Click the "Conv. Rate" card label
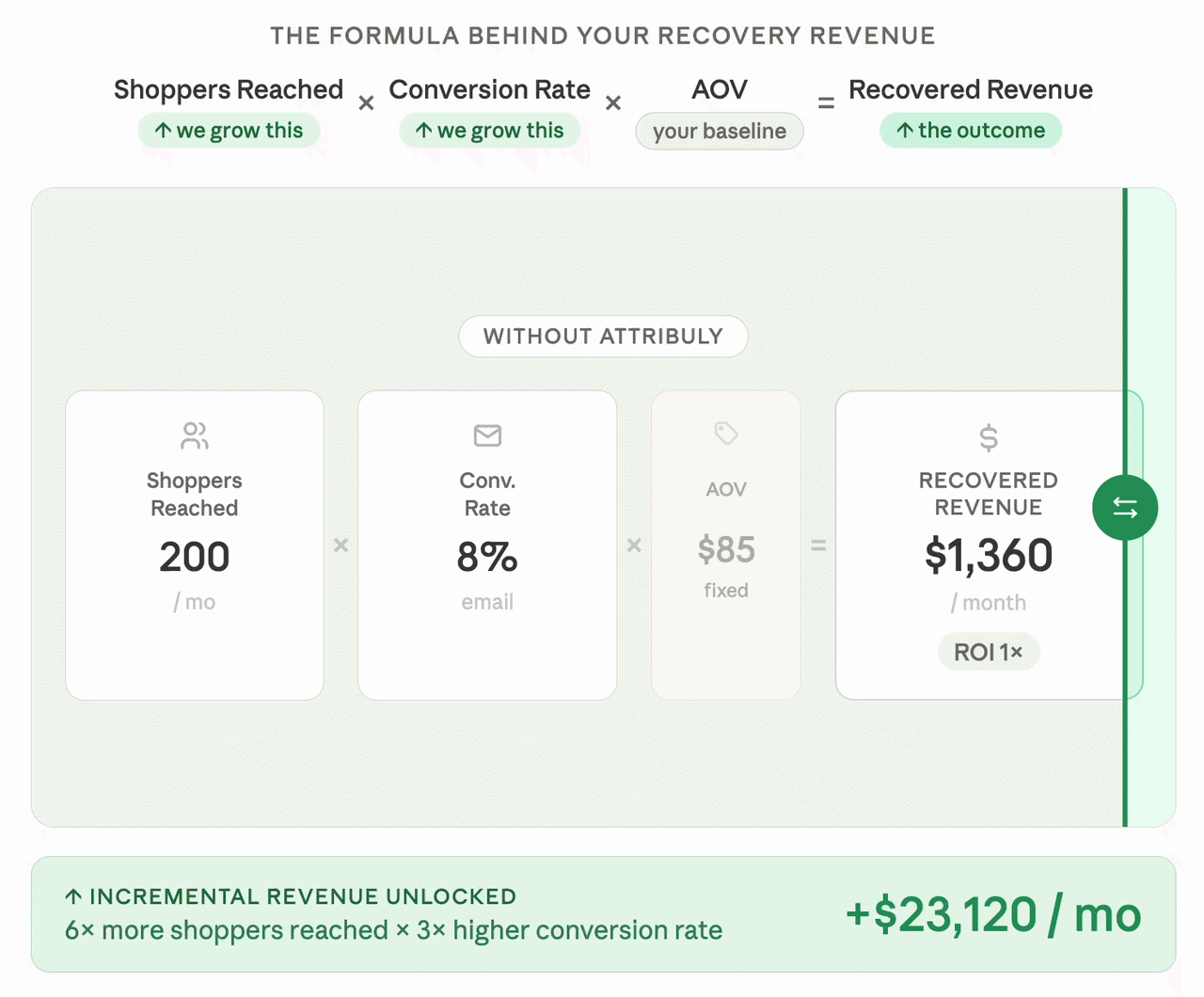 487,495
